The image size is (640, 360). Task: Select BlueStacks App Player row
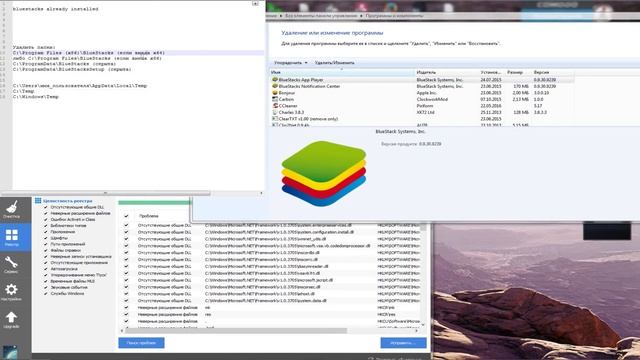(422, 80)
